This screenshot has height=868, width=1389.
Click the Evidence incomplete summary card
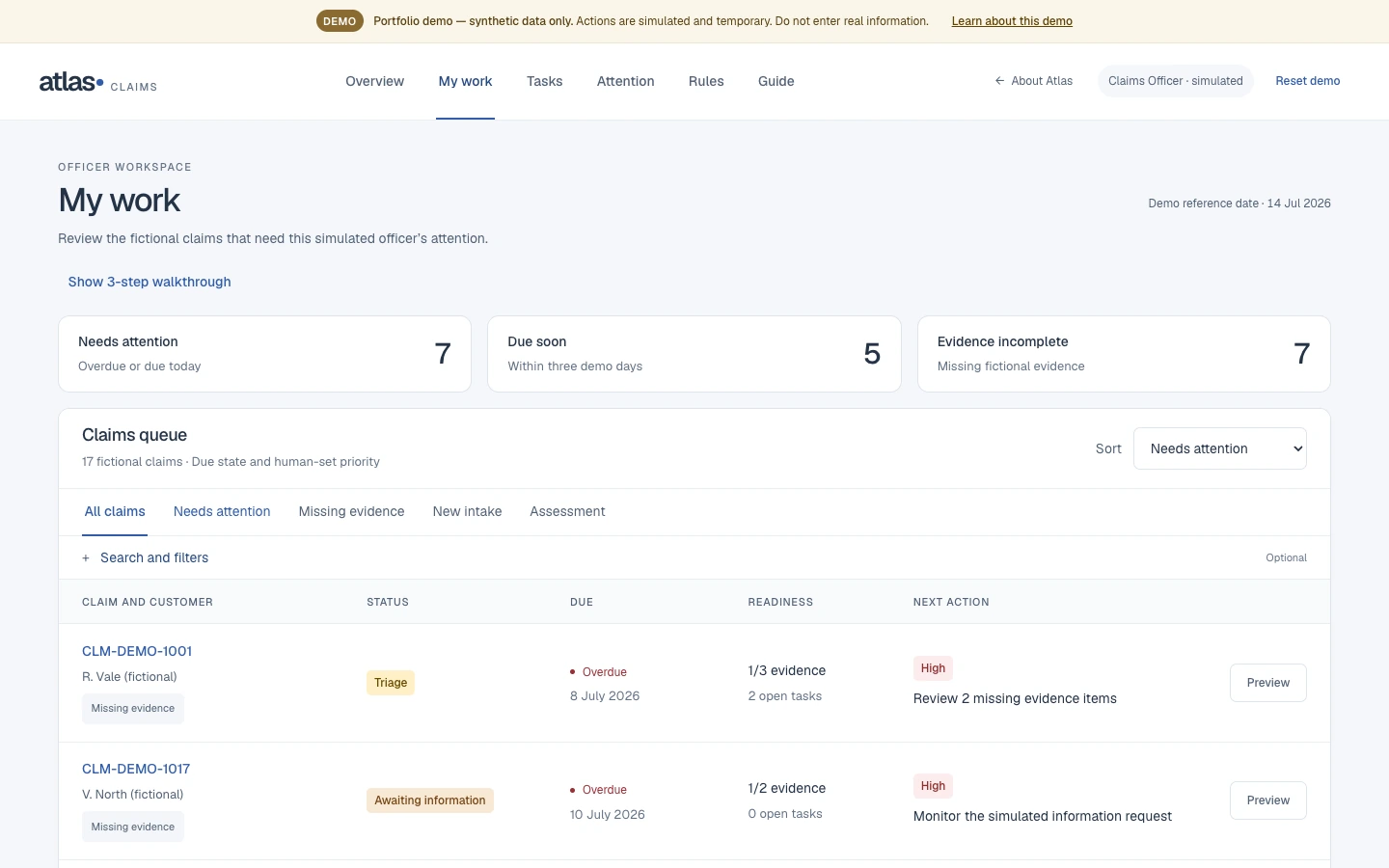click(1124, 354)
